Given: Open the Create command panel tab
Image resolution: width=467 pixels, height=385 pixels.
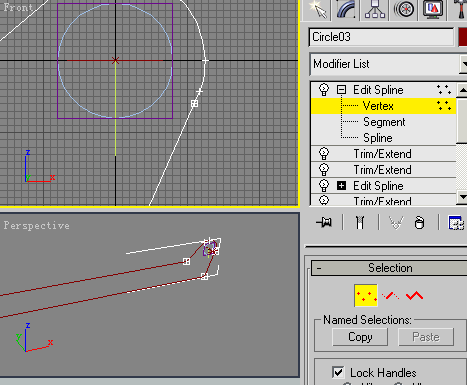Looking at the screenshot, I should coord(318,10).
